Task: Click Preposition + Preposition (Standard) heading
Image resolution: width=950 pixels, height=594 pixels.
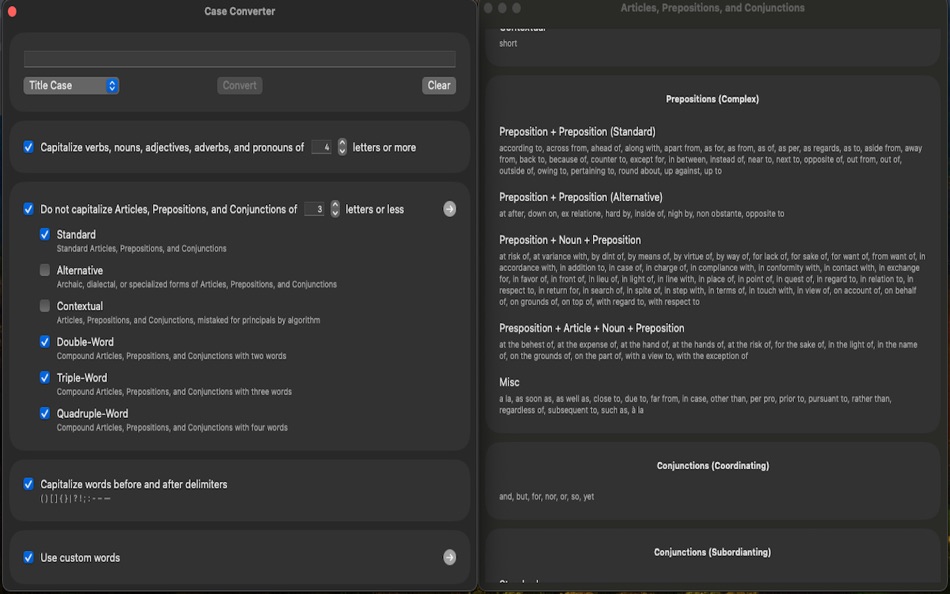Action: [x=577, y=132]
